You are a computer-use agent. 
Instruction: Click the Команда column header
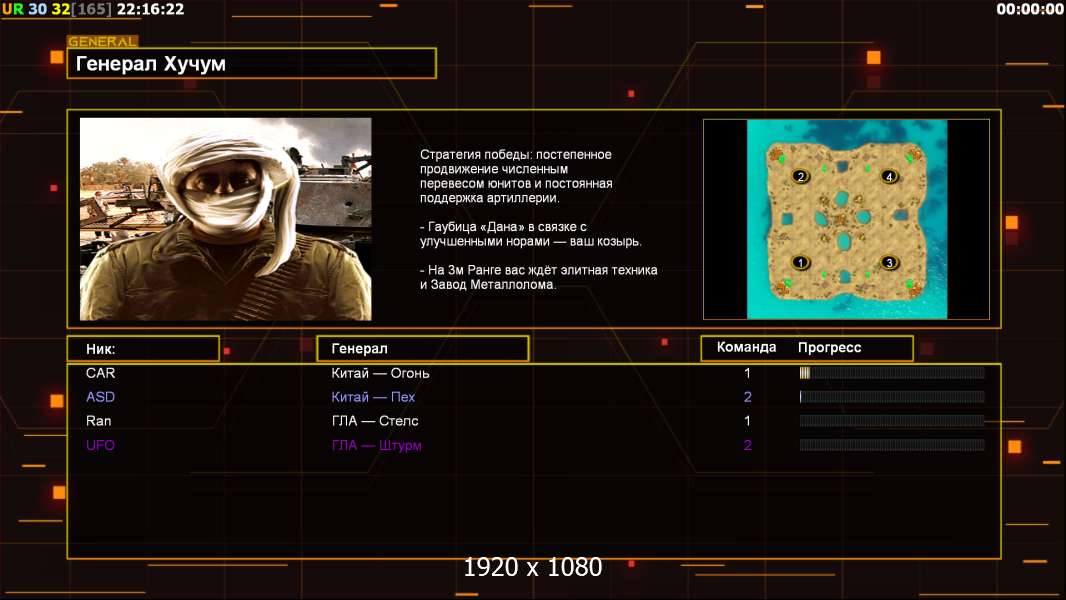746,348
